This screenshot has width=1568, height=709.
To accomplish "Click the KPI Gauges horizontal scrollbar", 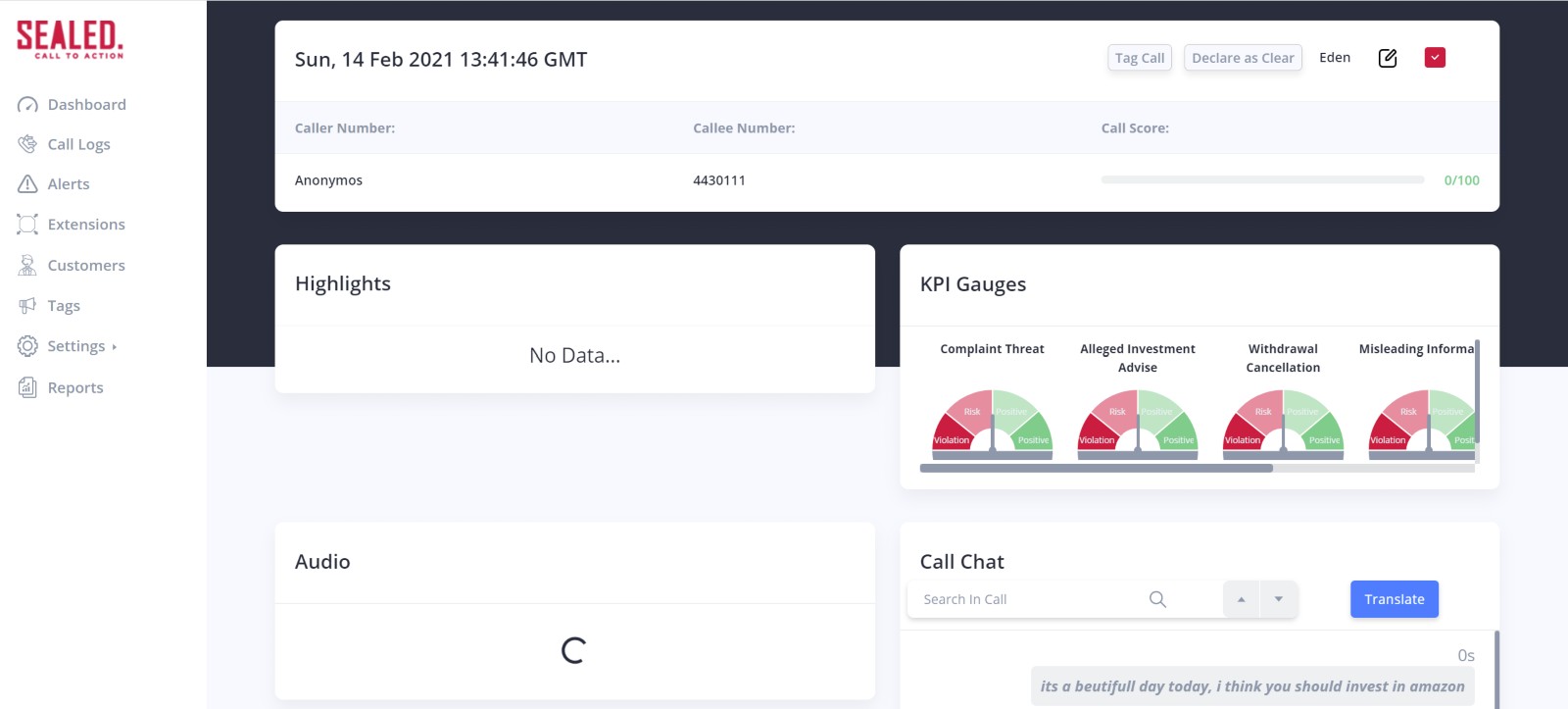I will tap(1096, 469).
